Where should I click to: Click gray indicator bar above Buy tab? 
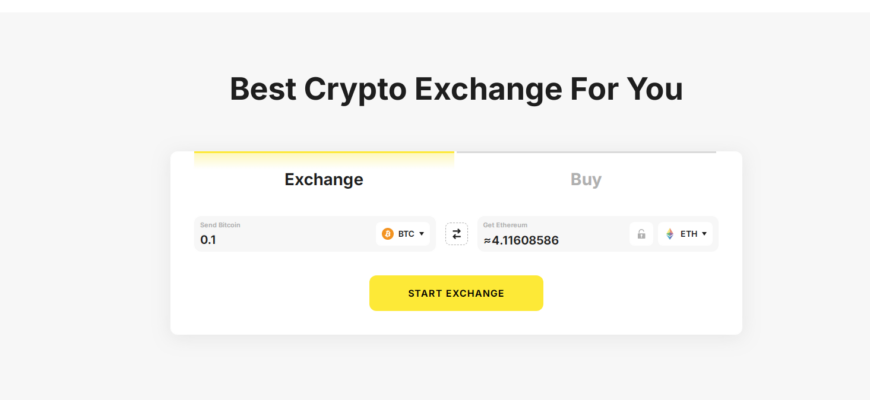click(586, 152)
